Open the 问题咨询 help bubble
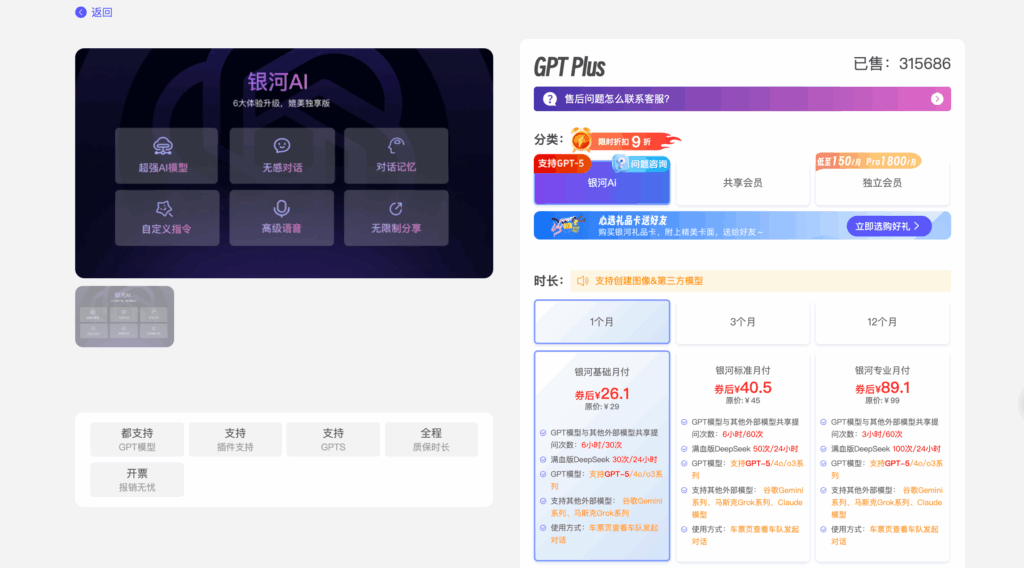This screenshot has width=1024, height=568. click(x=641, y=163)
